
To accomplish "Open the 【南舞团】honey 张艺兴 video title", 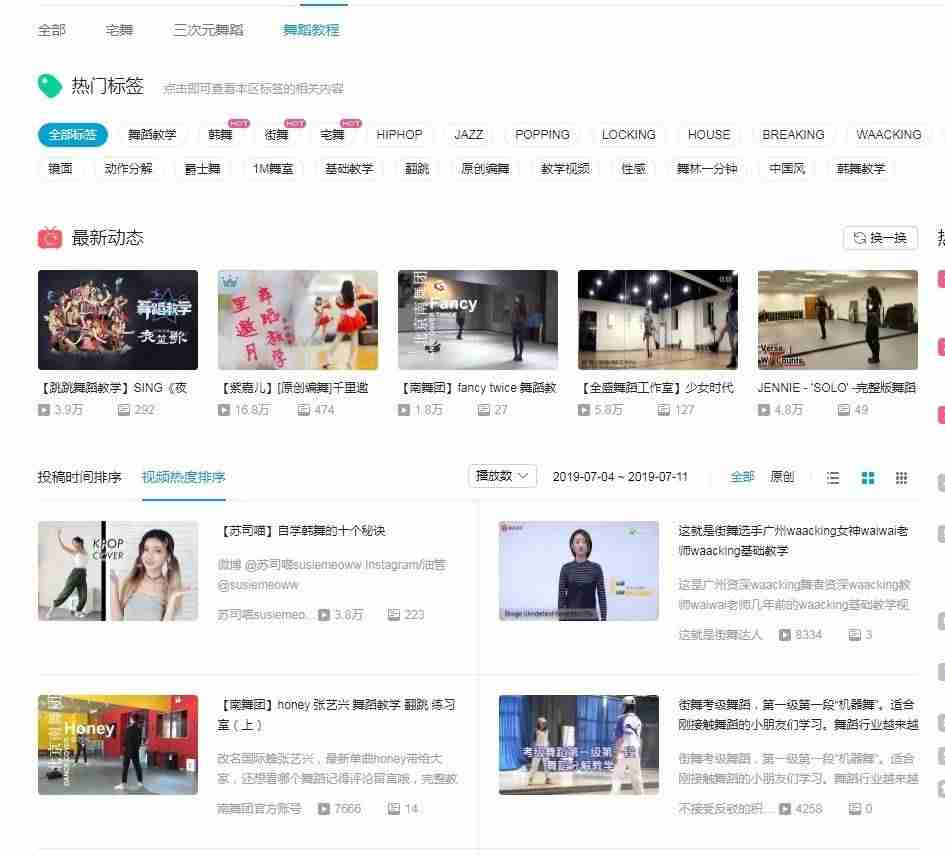I will [x=336, y=715].
